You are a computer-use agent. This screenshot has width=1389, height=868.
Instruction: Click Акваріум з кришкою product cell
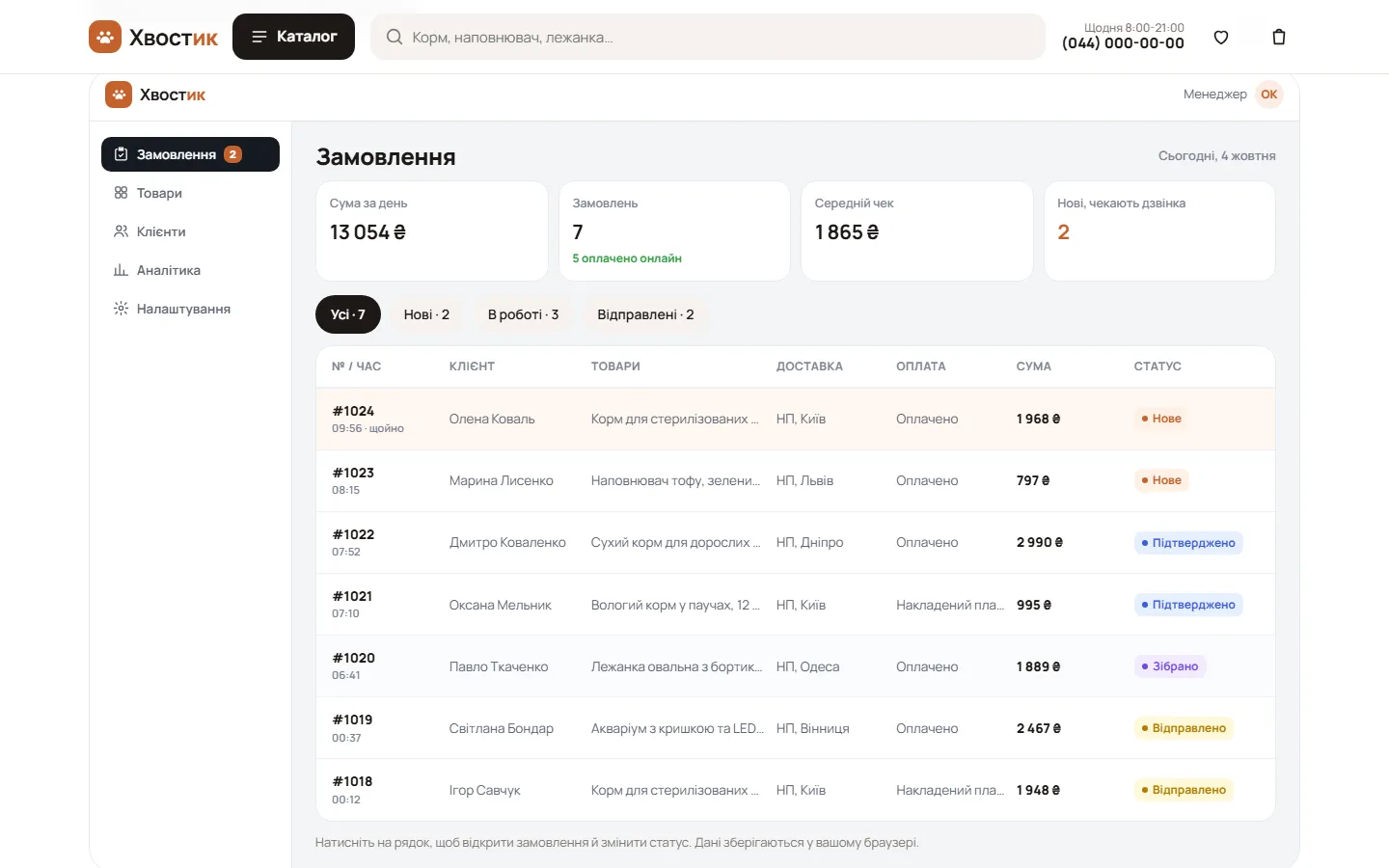[x=676, y=728]
